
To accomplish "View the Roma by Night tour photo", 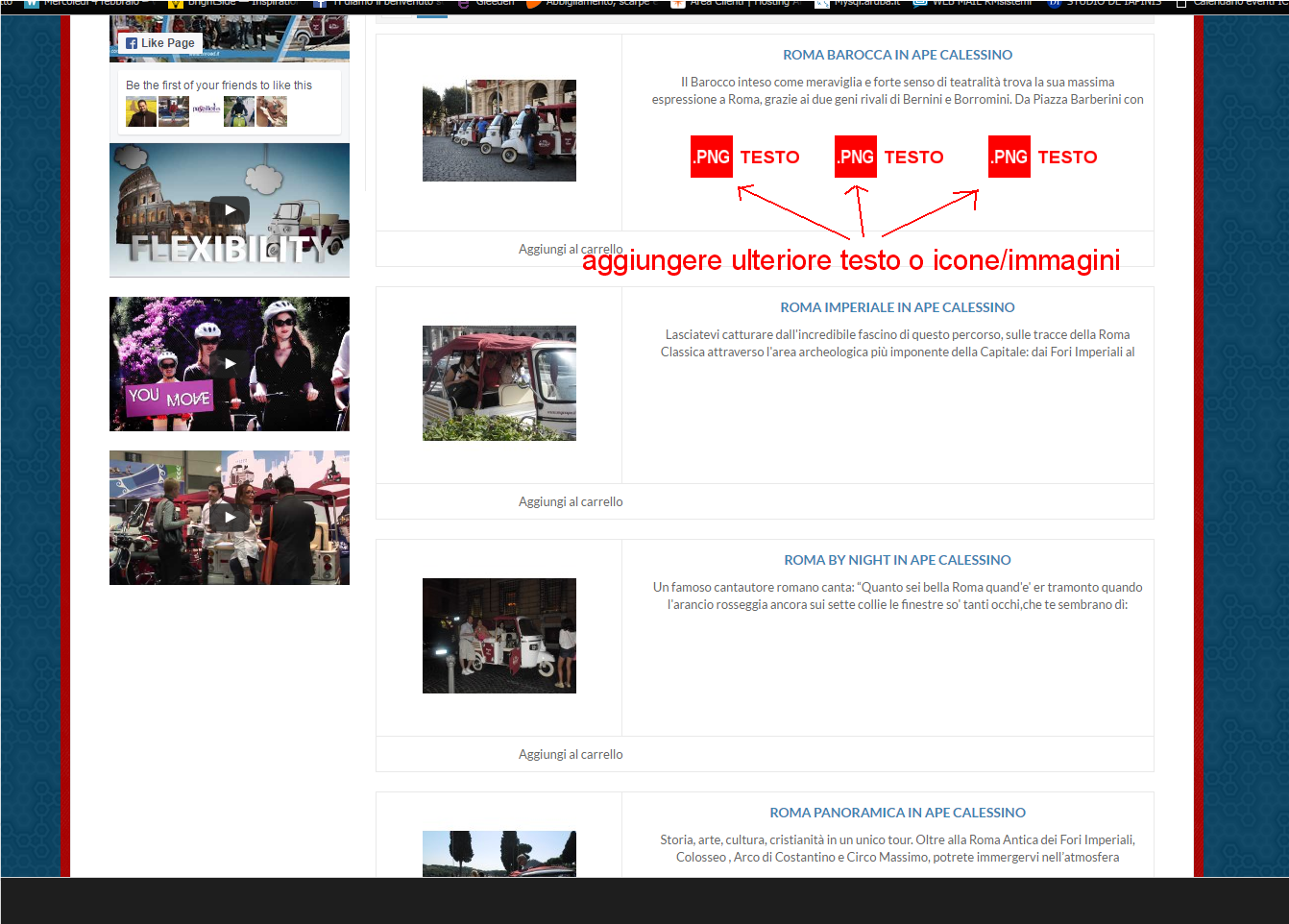I will (499, 636).
